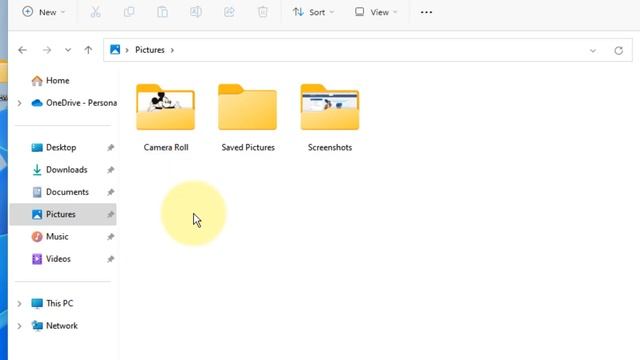This screenshot has height=360, width=640.
Task: Click the pin icon beside Music
Action: pyautogui.click(x=111, y=237)
